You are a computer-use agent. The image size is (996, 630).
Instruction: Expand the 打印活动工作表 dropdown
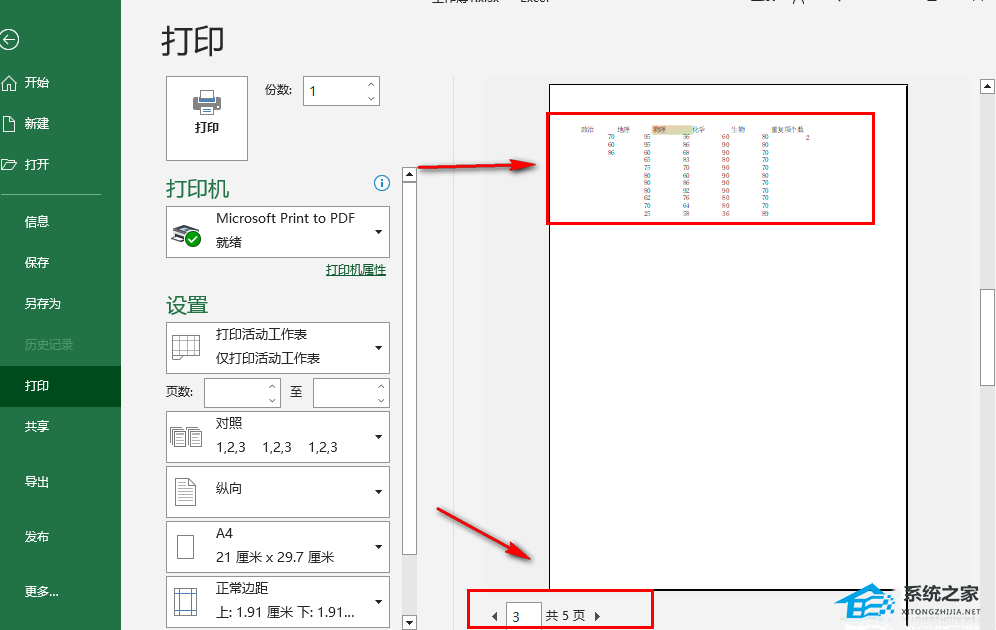pos(278,347)
